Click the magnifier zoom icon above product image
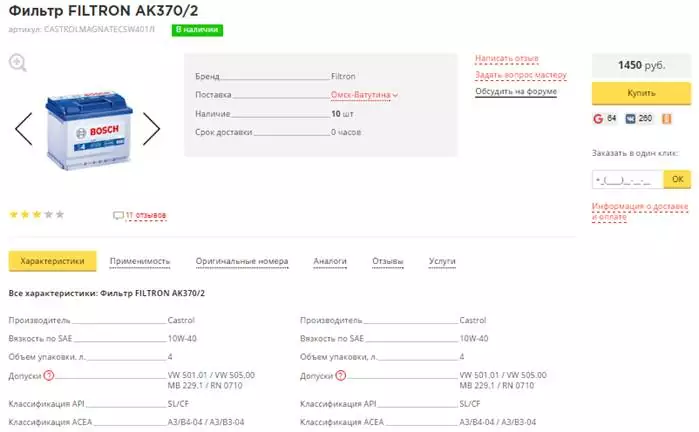 (x=18, y=63)
